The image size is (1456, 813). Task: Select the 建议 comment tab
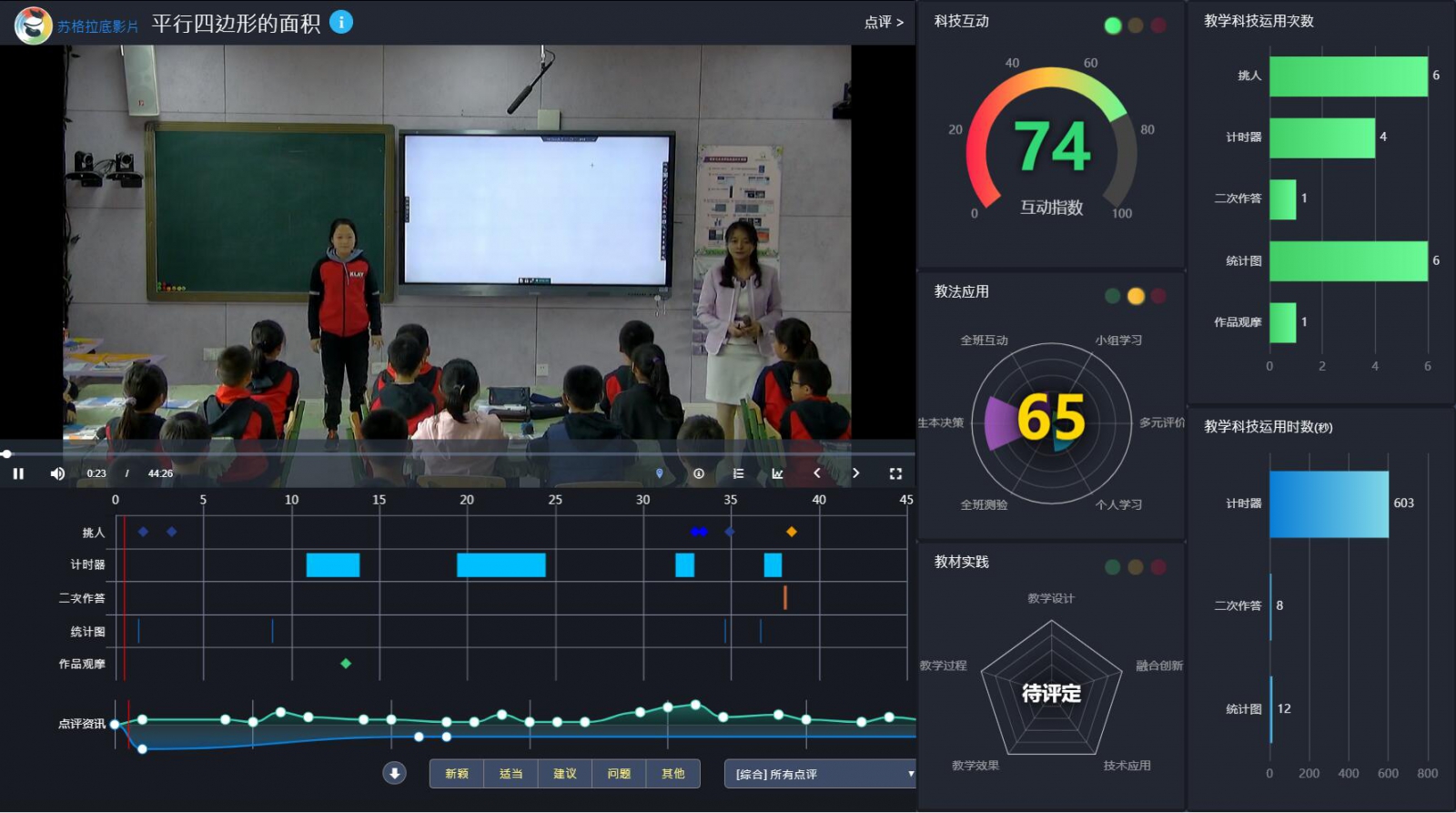point(565,774)
